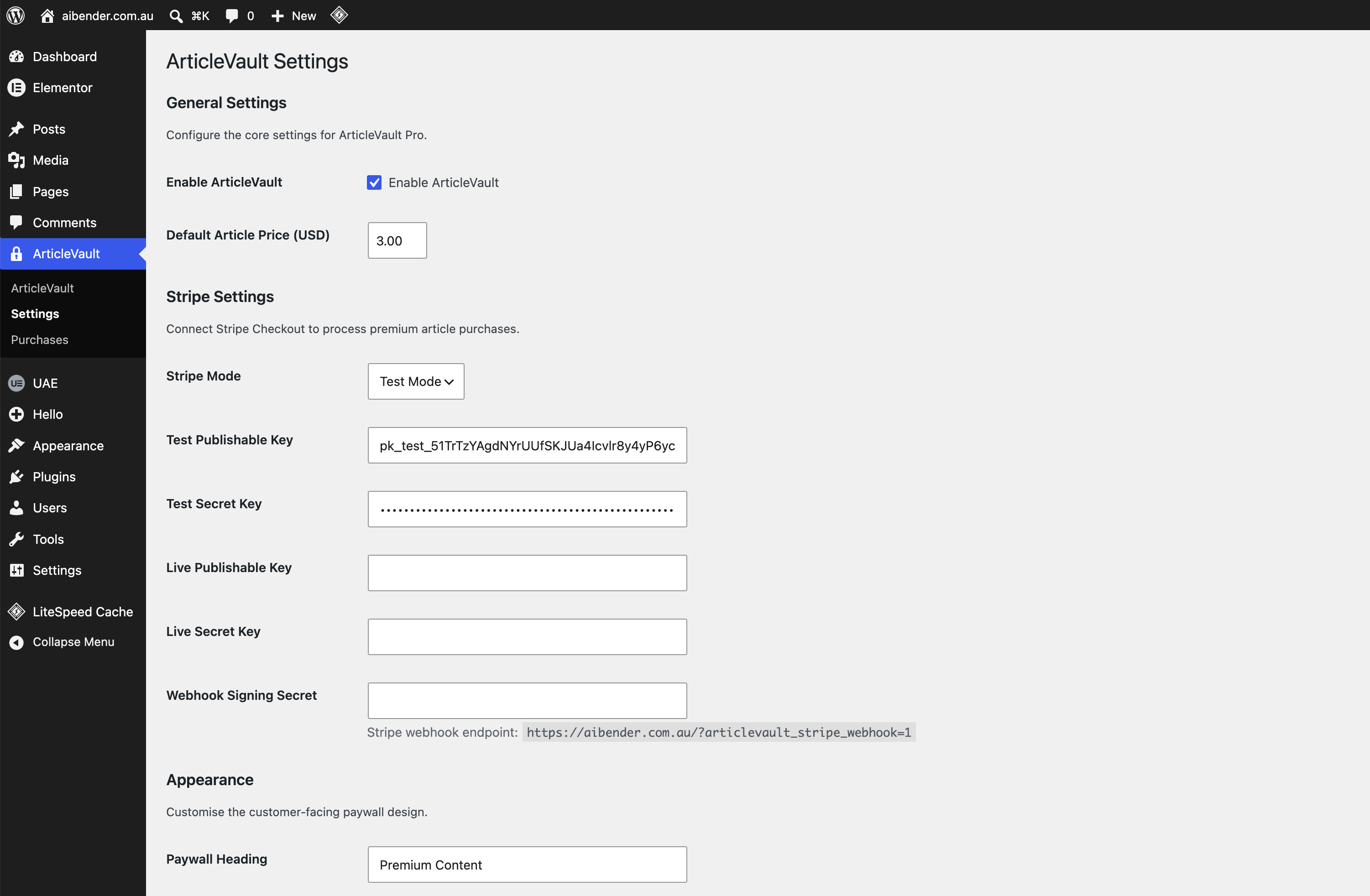Click the Users person icon
Screen dimensions: 1370x896
pyautogui.click(x=17, y=508)
